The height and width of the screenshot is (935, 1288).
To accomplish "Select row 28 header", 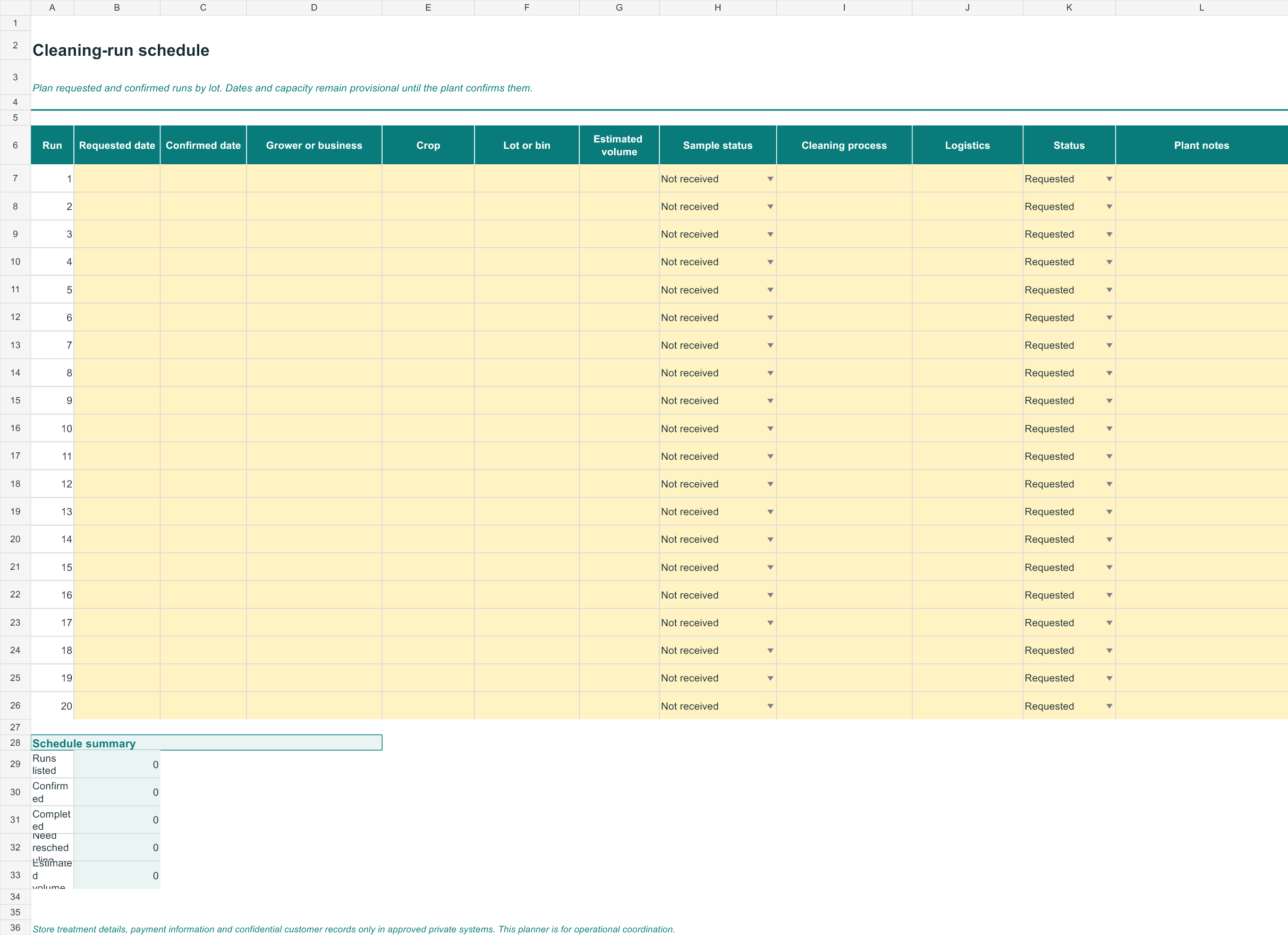I will click(15, 743).
